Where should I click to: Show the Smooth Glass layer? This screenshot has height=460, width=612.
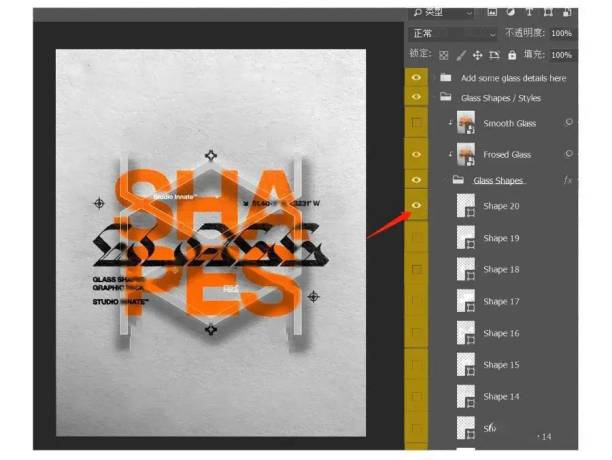417,124
